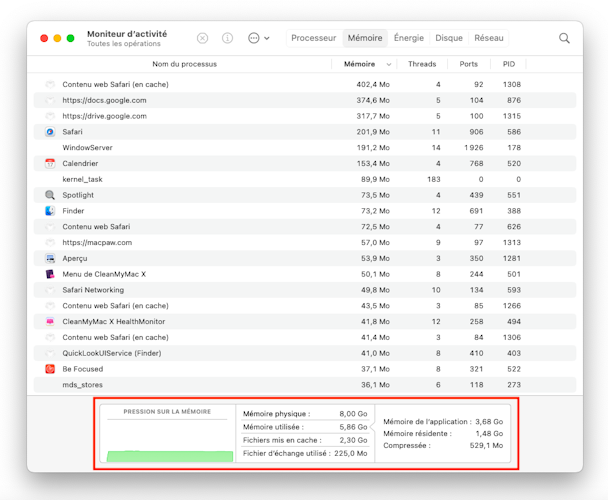Click the https://docs.google.com shield icon

pos(50,100)
